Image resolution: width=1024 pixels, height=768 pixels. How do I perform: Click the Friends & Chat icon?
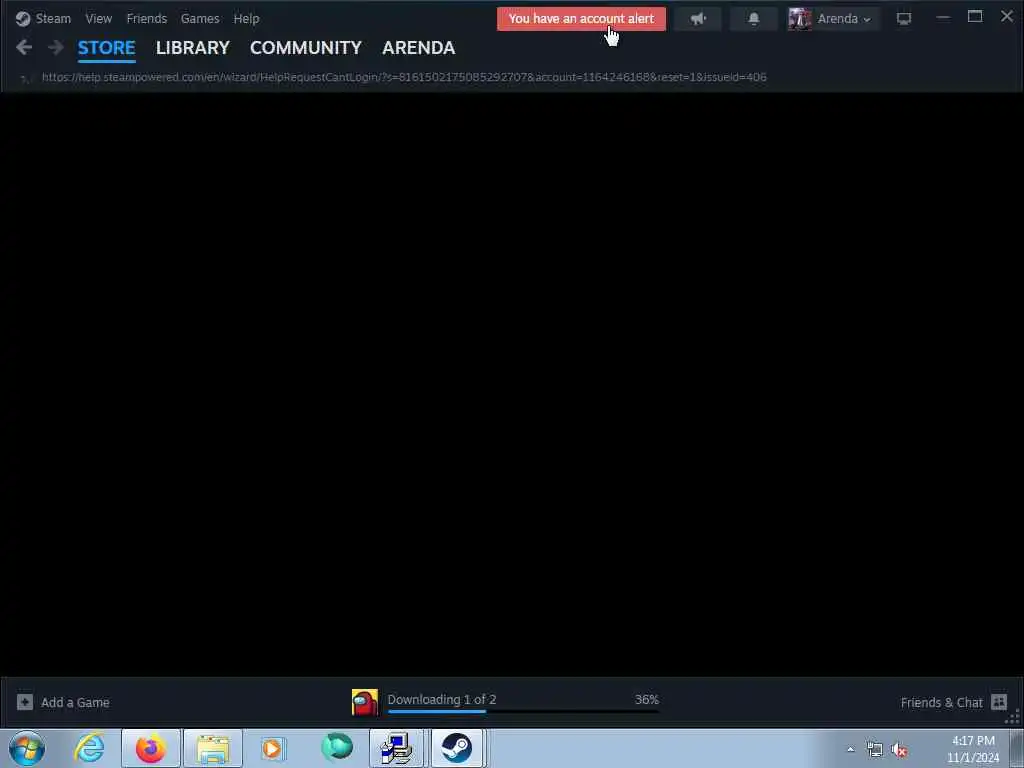click(x=999, y=702)
